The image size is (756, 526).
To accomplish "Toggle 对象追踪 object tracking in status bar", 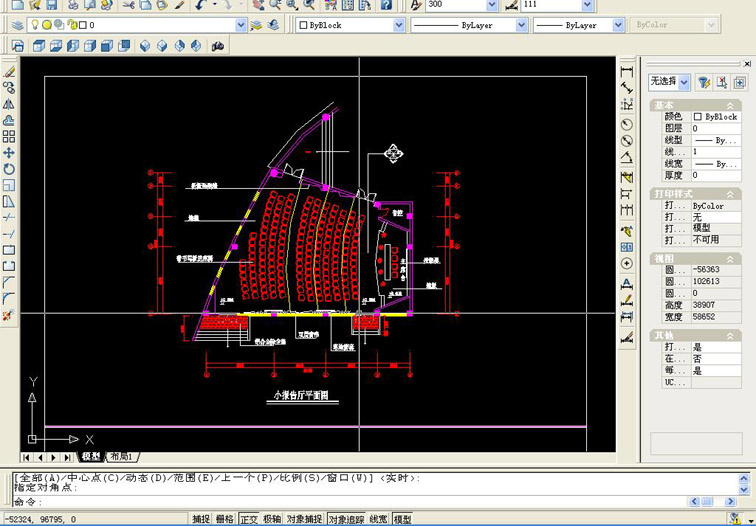I will tap(347, 519).
